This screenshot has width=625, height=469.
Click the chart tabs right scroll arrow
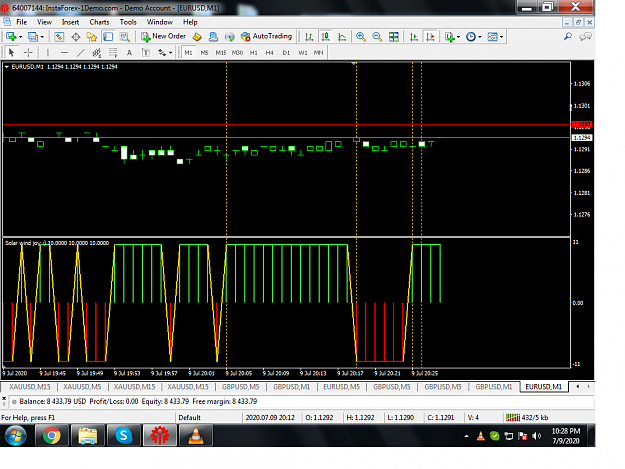(588, 387)
